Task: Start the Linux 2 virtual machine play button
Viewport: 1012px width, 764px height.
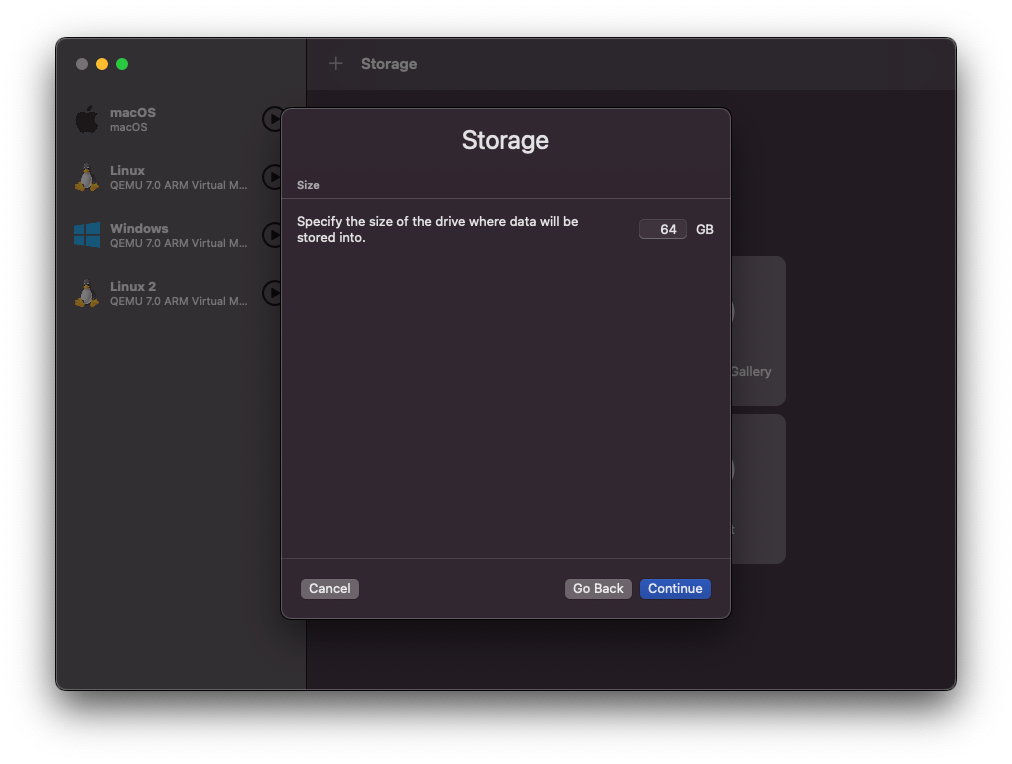Action: coord(272,293)
